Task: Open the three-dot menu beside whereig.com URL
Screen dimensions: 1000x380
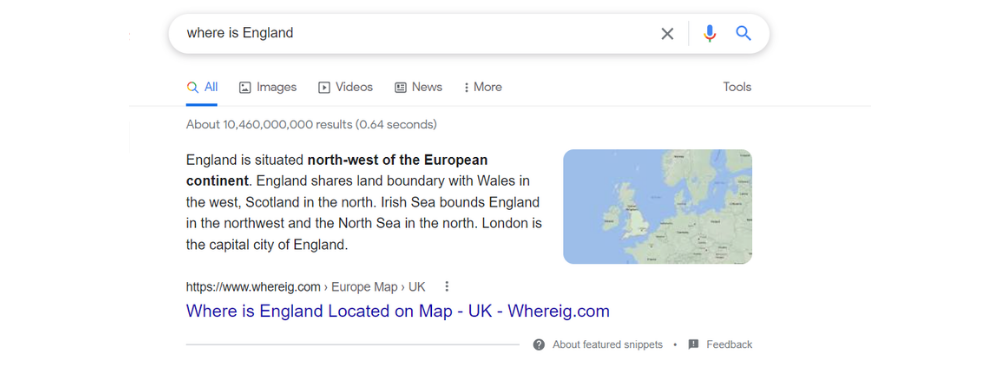Action: 447,287
